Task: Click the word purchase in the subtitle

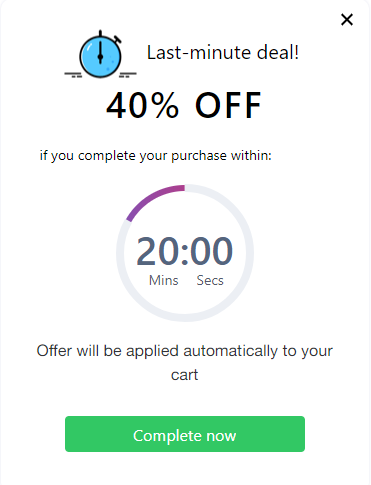Action: pos(199,156)
